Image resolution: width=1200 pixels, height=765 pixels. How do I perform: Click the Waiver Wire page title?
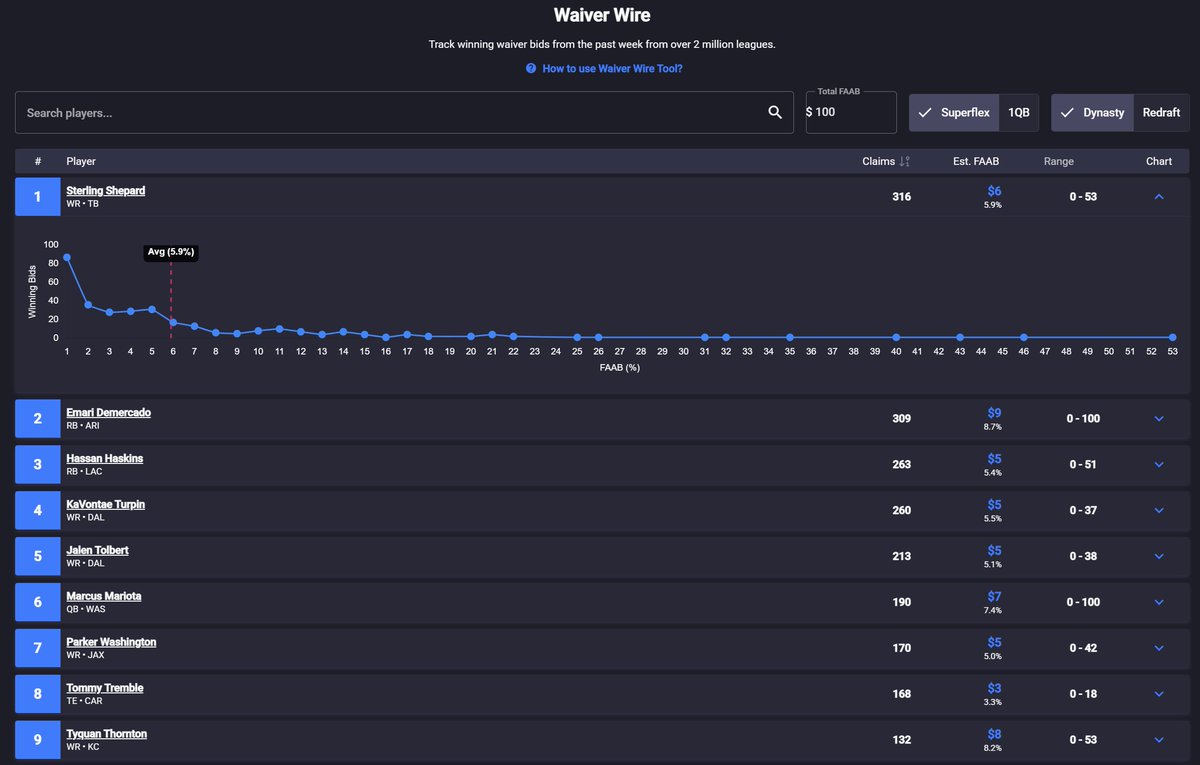602,16
